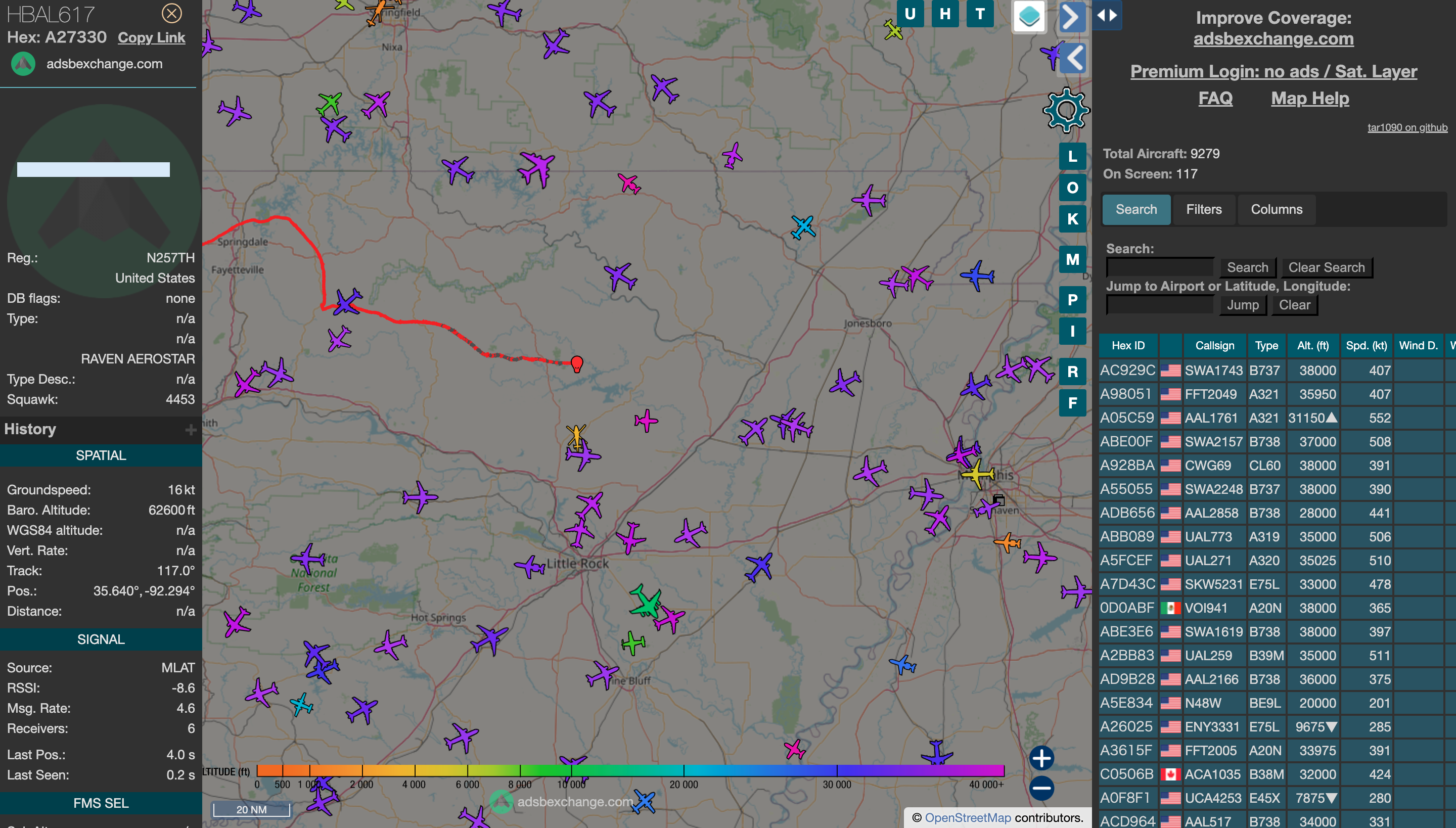
Task: Select the yellow aircraft over Memphis
Action: [x=977, y=473]
